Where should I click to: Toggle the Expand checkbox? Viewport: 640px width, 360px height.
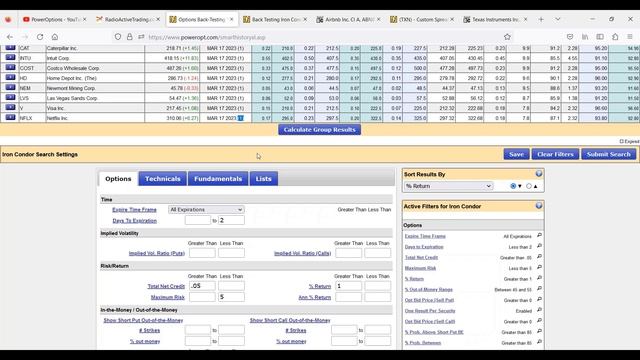621,141
